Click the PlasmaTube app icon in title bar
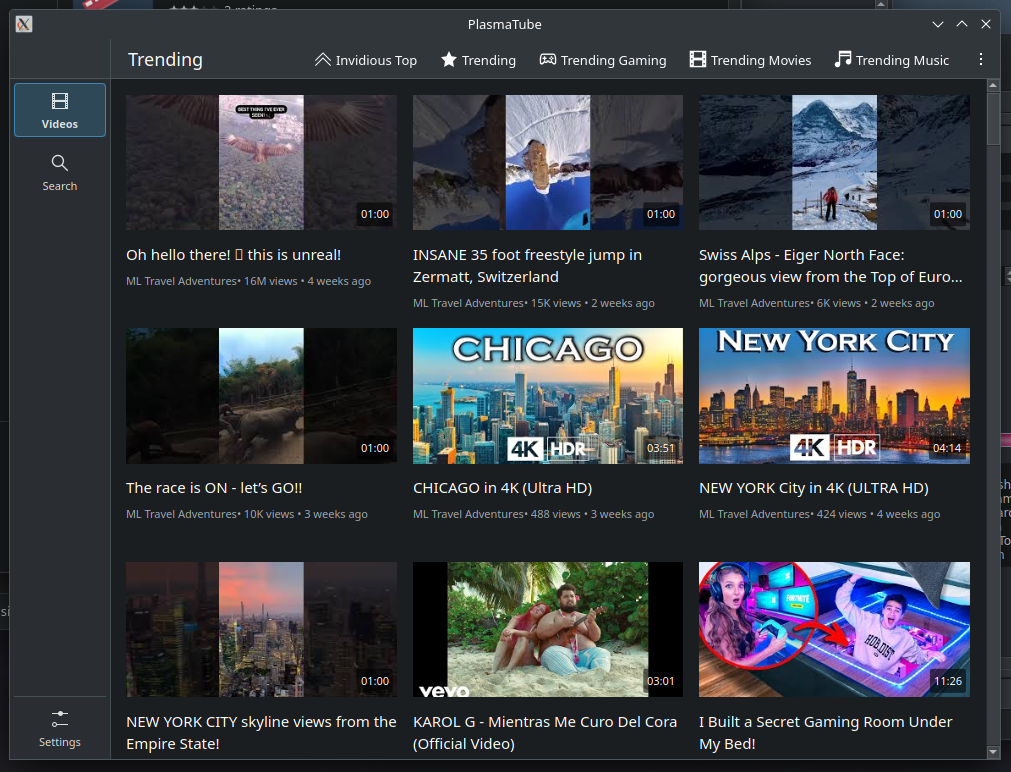1011x772 pixels. (x=24, y=25)
